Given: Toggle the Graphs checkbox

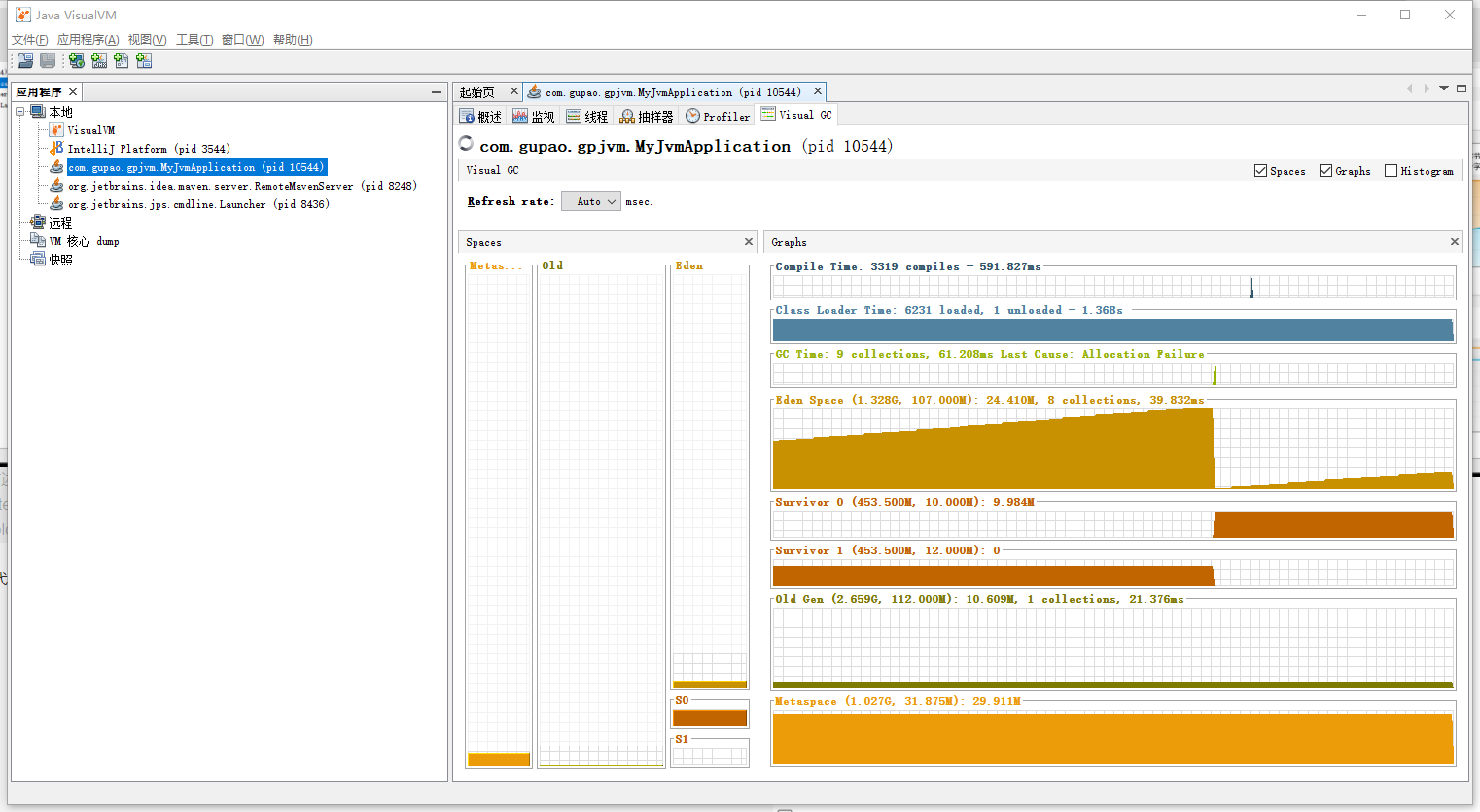Looking at the screenshot, I should (1325, 171).
